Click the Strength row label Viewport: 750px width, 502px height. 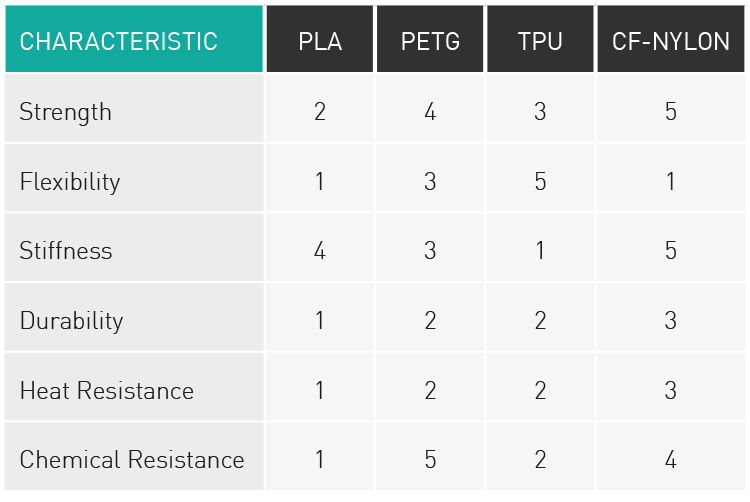[x=66, y=112]
